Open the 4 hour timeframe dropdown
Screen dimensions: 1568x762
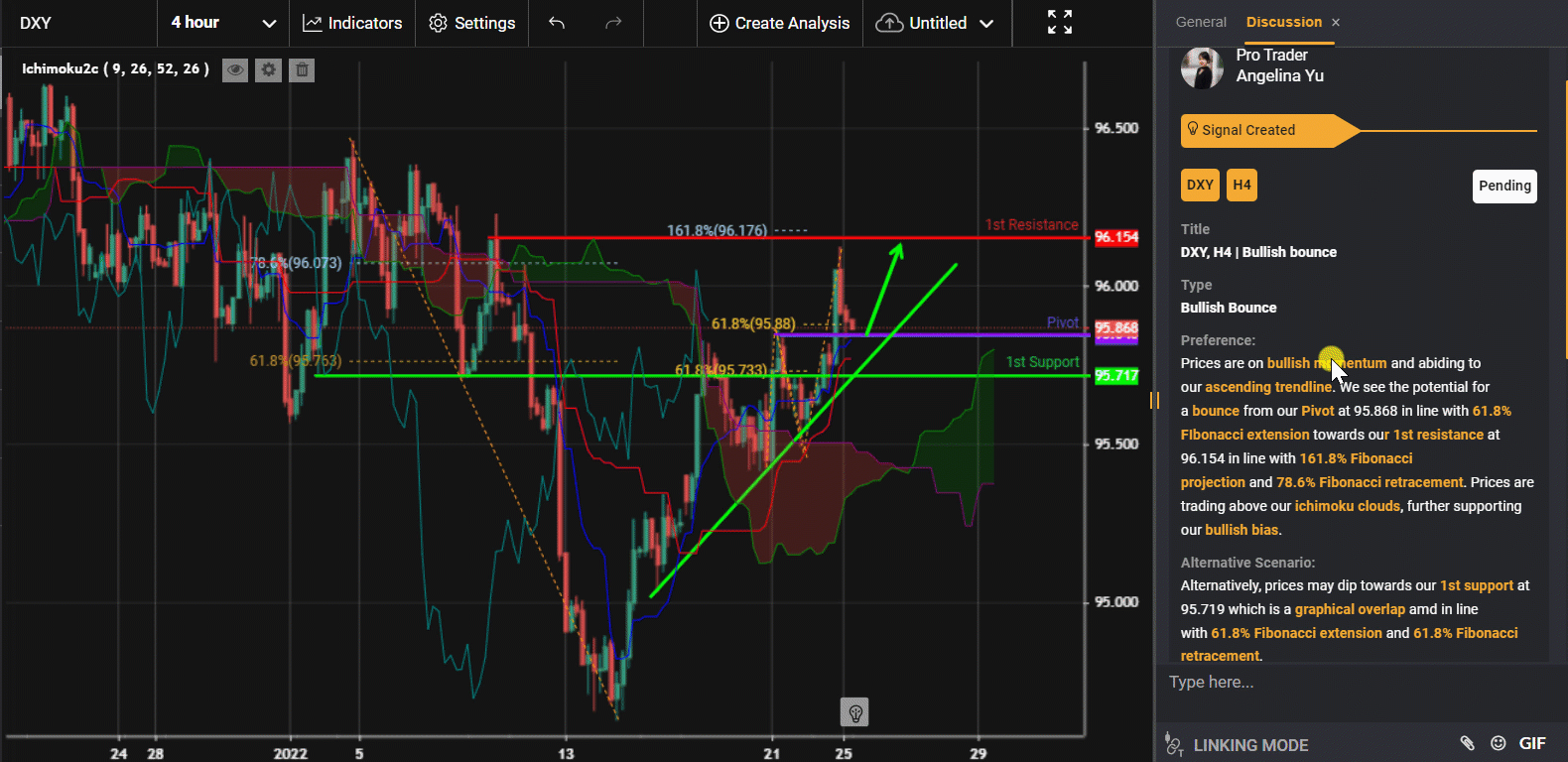coord(223,23)
